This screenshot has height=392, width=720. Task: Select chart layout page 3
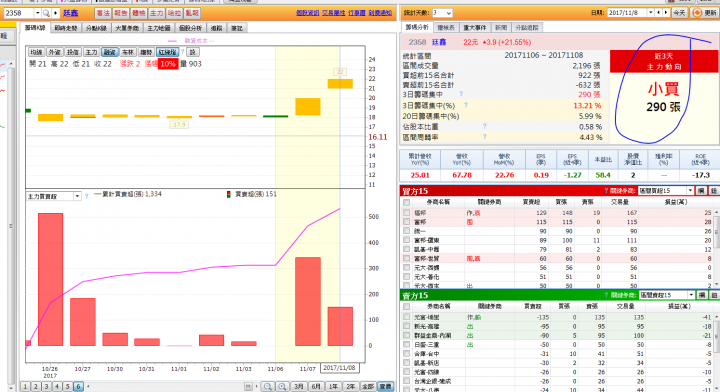tap(46, 386)
